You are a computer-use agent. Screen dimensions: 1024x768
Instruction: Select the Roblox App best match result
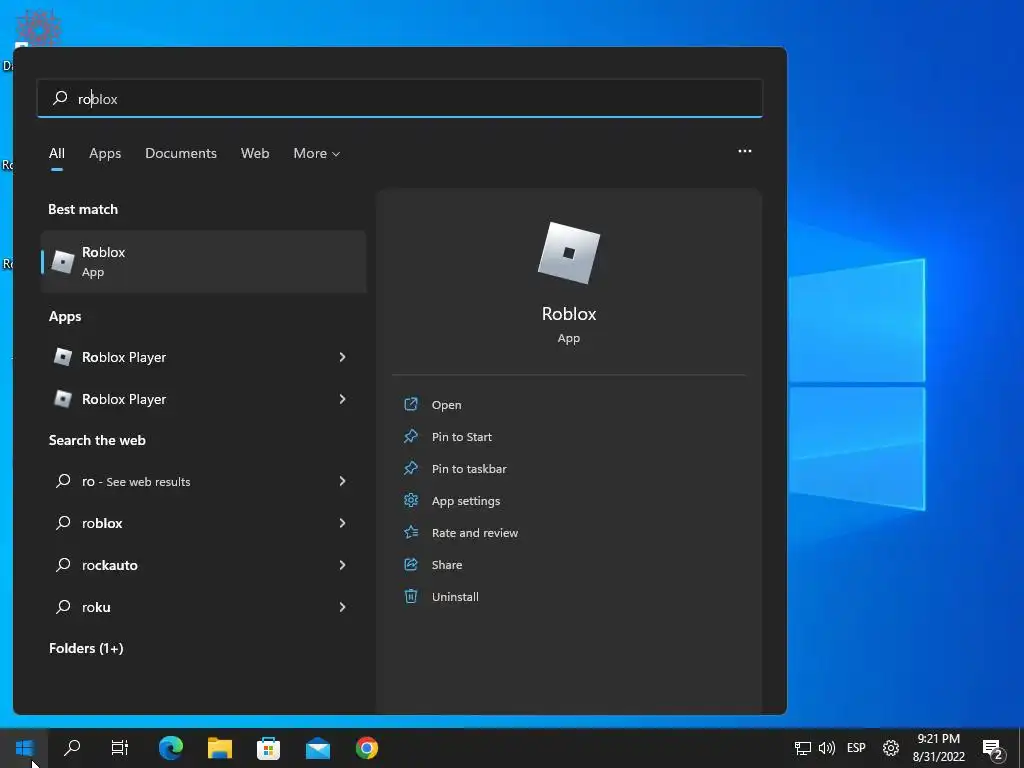[203, 261]
